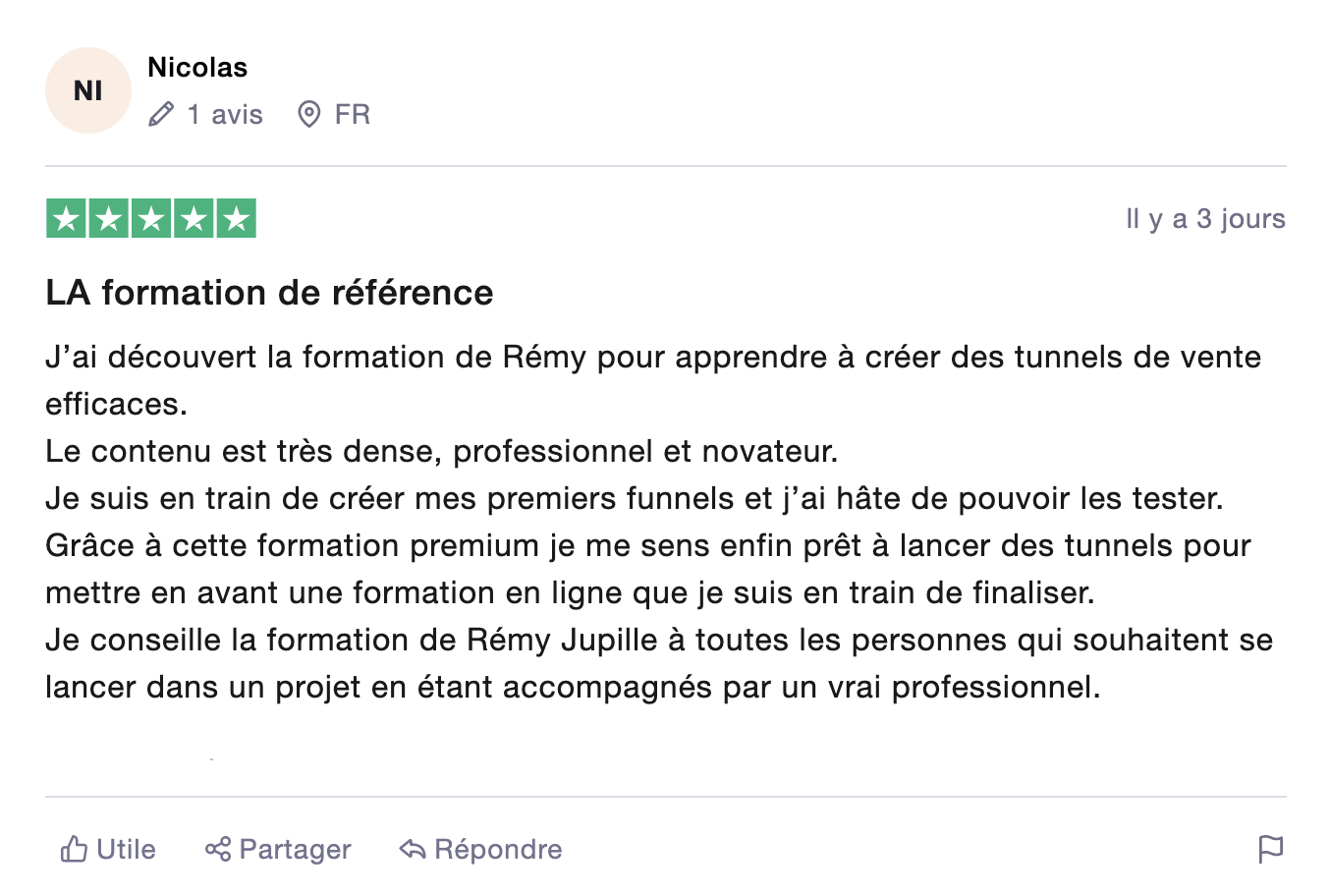Screen dimensions: 1330x896
Task: Click the '1 avis' review count text
Action: (x=225, y=115)
